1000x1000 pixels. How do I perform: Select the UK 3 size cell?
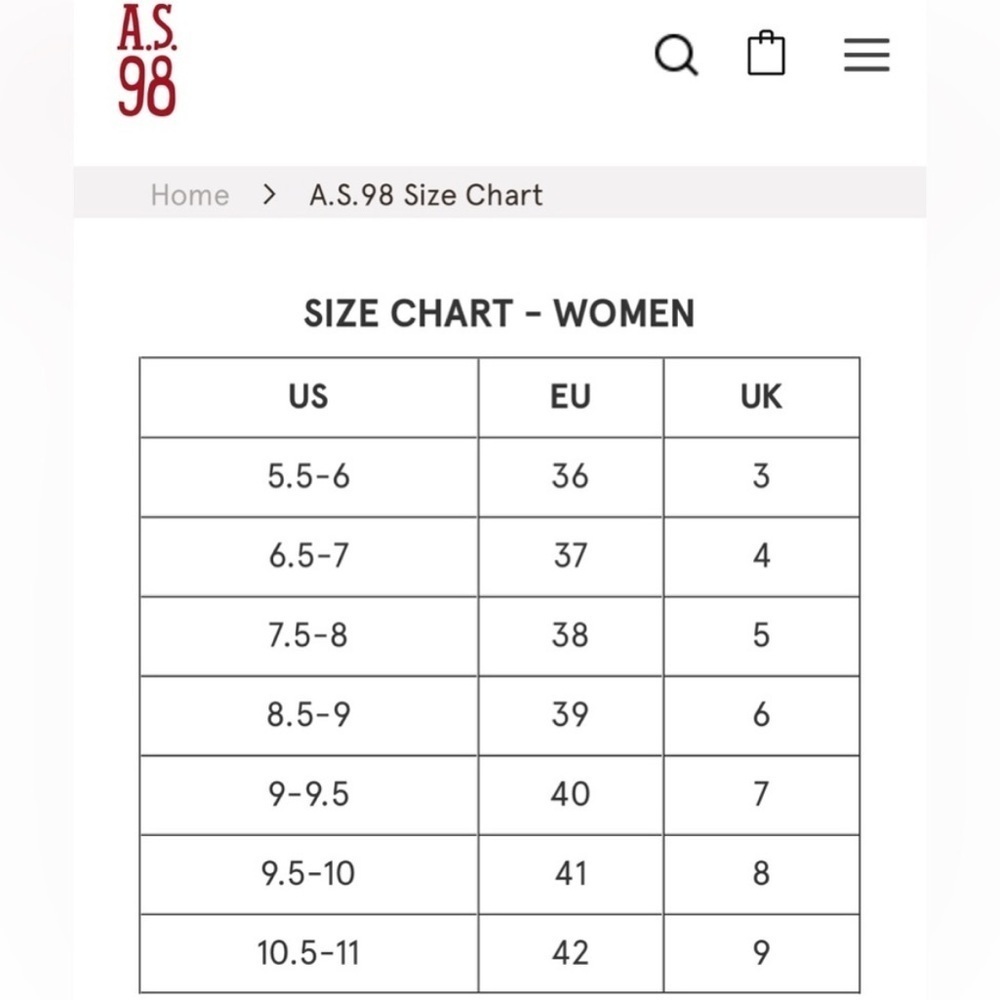click(761, 476)
